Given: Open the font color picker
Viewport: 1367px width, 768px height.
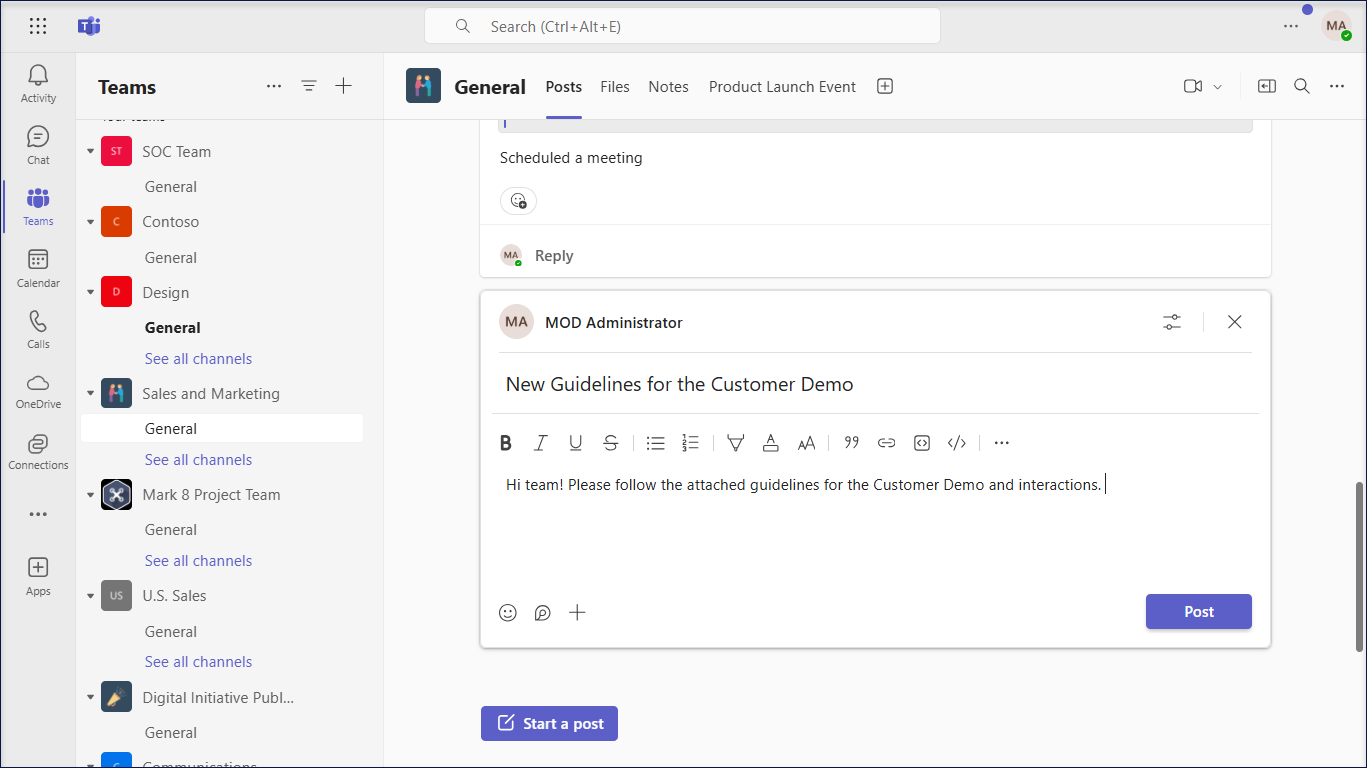Looking at the screenshot, I should pos(771,443).
